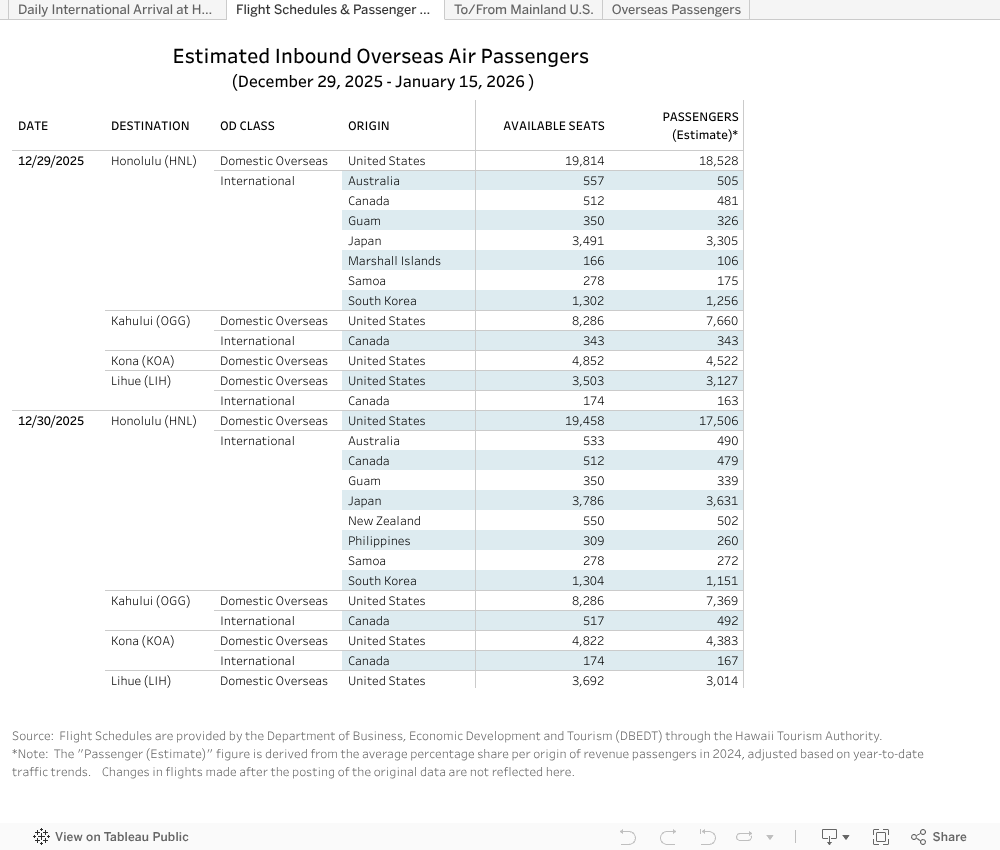The width and height of the screenshot is (1000, 850).
Task: Select the Overseas Passengers tab
Action: [x=676, y=10]
